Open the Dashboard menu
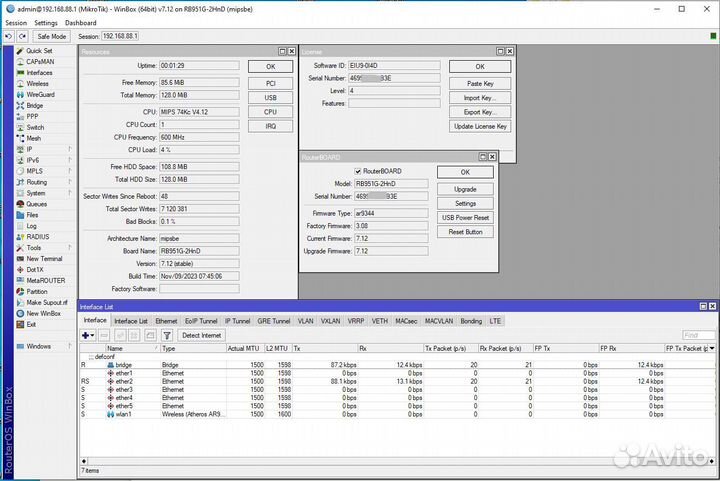720x481 pixels. pos(81,22)
